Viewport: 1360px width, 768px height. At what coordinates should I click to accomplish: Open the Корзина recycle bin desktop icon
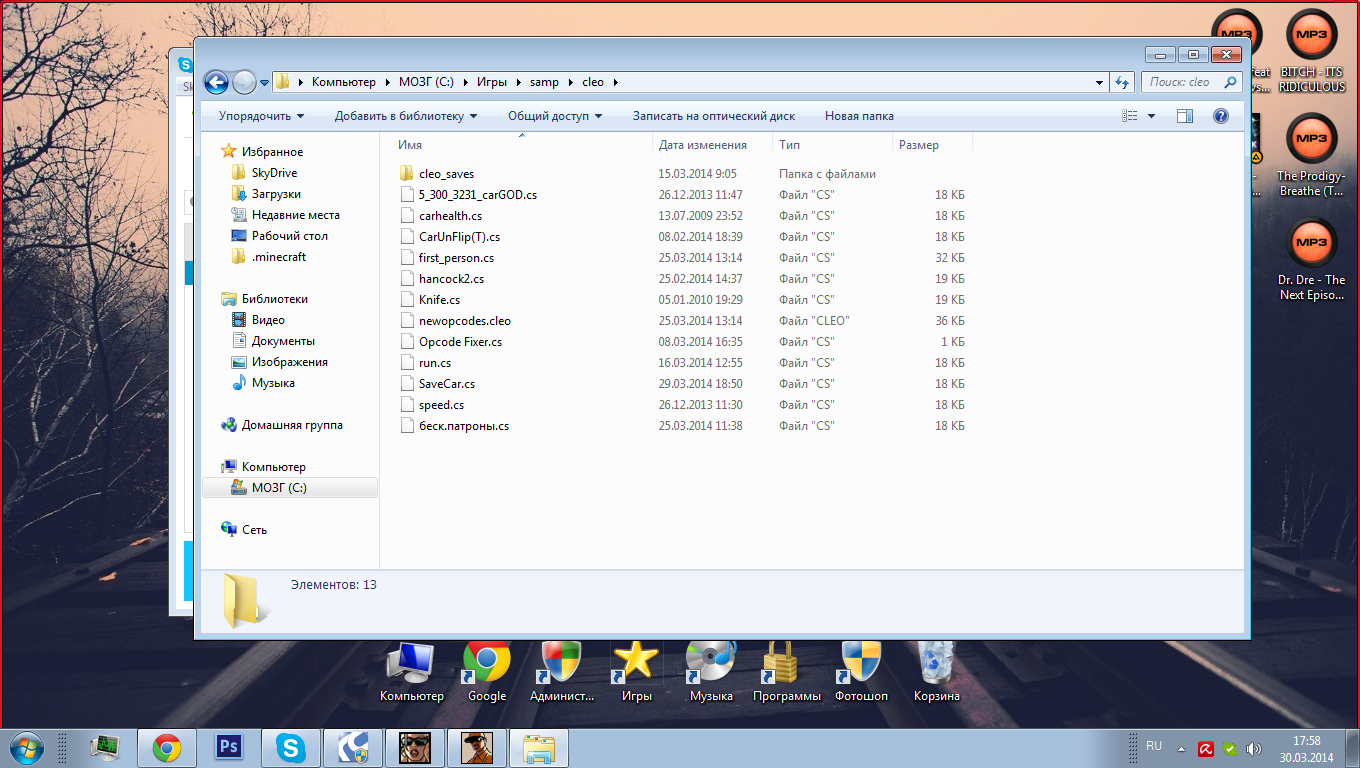click(936, 670)
